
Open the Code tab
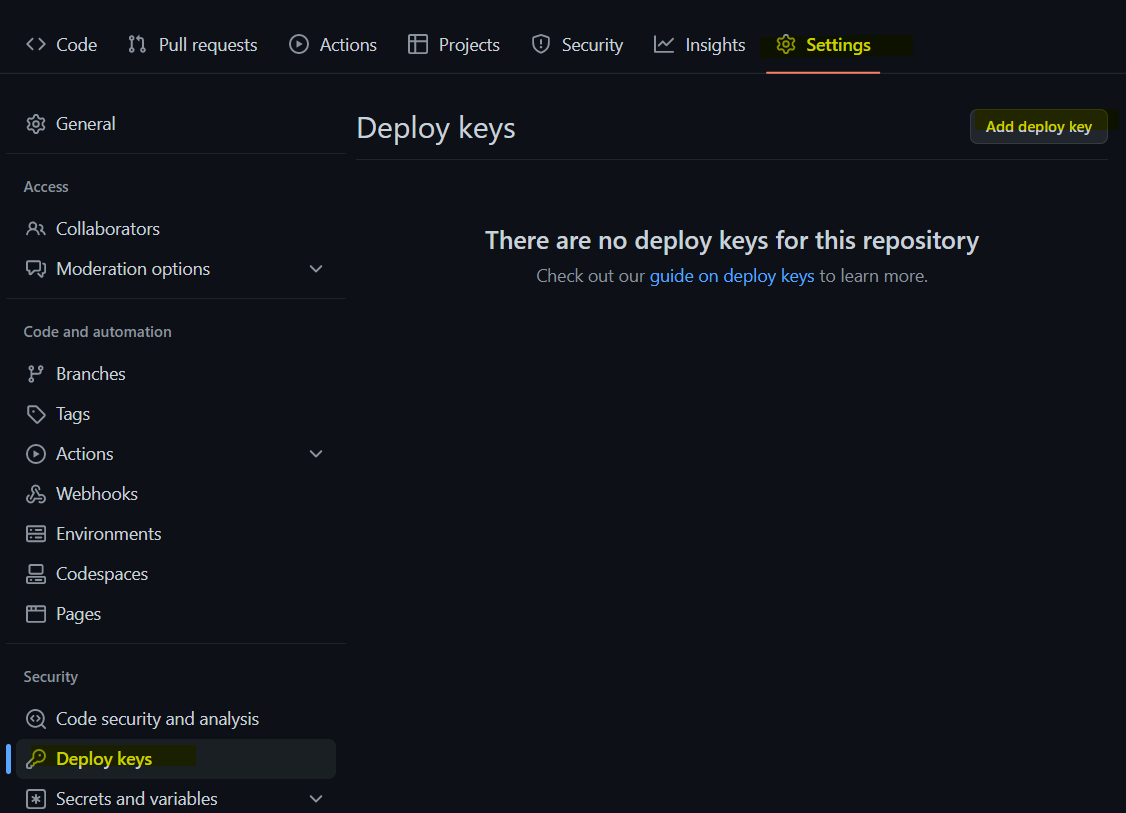tap(62, 45)
